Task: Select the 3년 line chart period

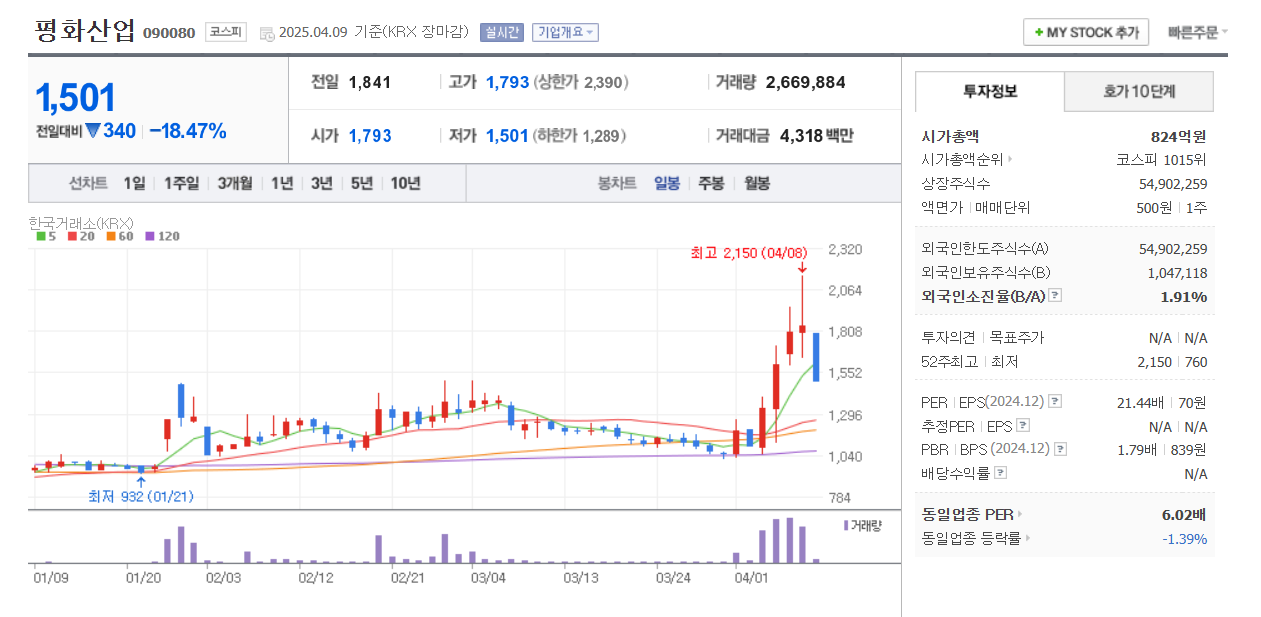Action: point(321,183)
